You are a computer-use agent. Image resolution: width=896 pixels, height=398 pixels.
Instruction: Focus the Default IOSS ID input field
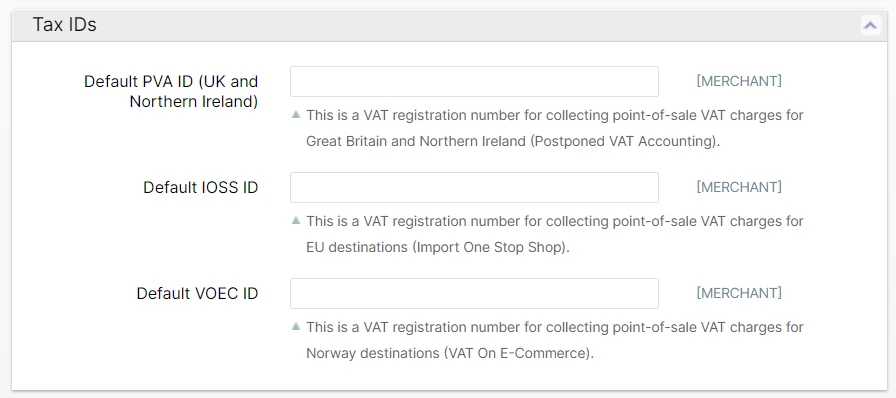(474, 188)
